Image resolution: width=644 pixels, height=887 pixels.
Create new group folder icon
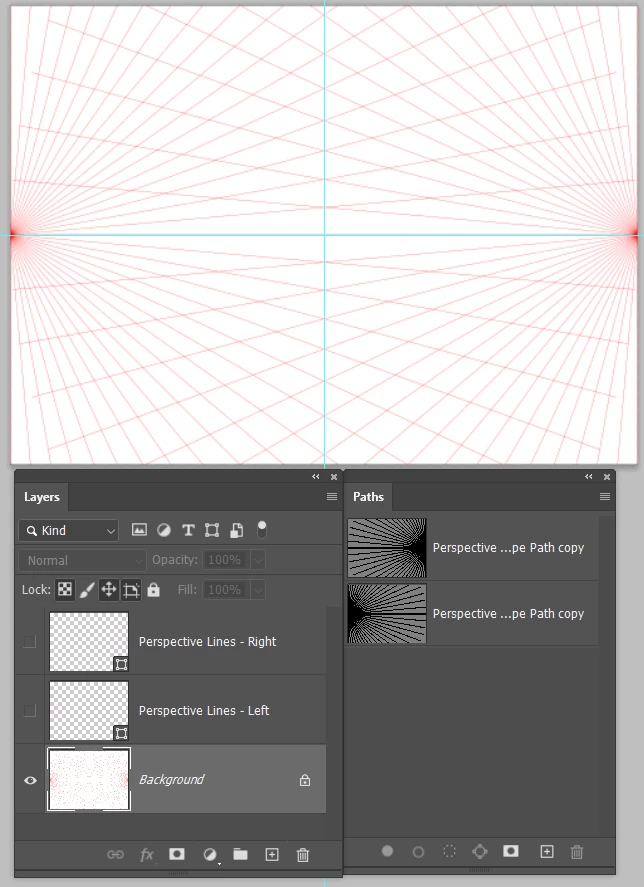[x=241, y=854]
